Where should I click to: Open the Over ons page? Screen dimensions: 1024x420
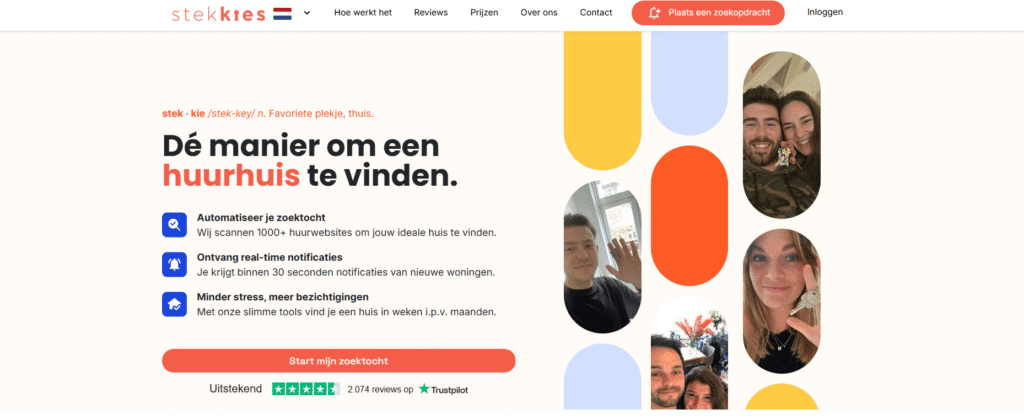pos(539,12)
